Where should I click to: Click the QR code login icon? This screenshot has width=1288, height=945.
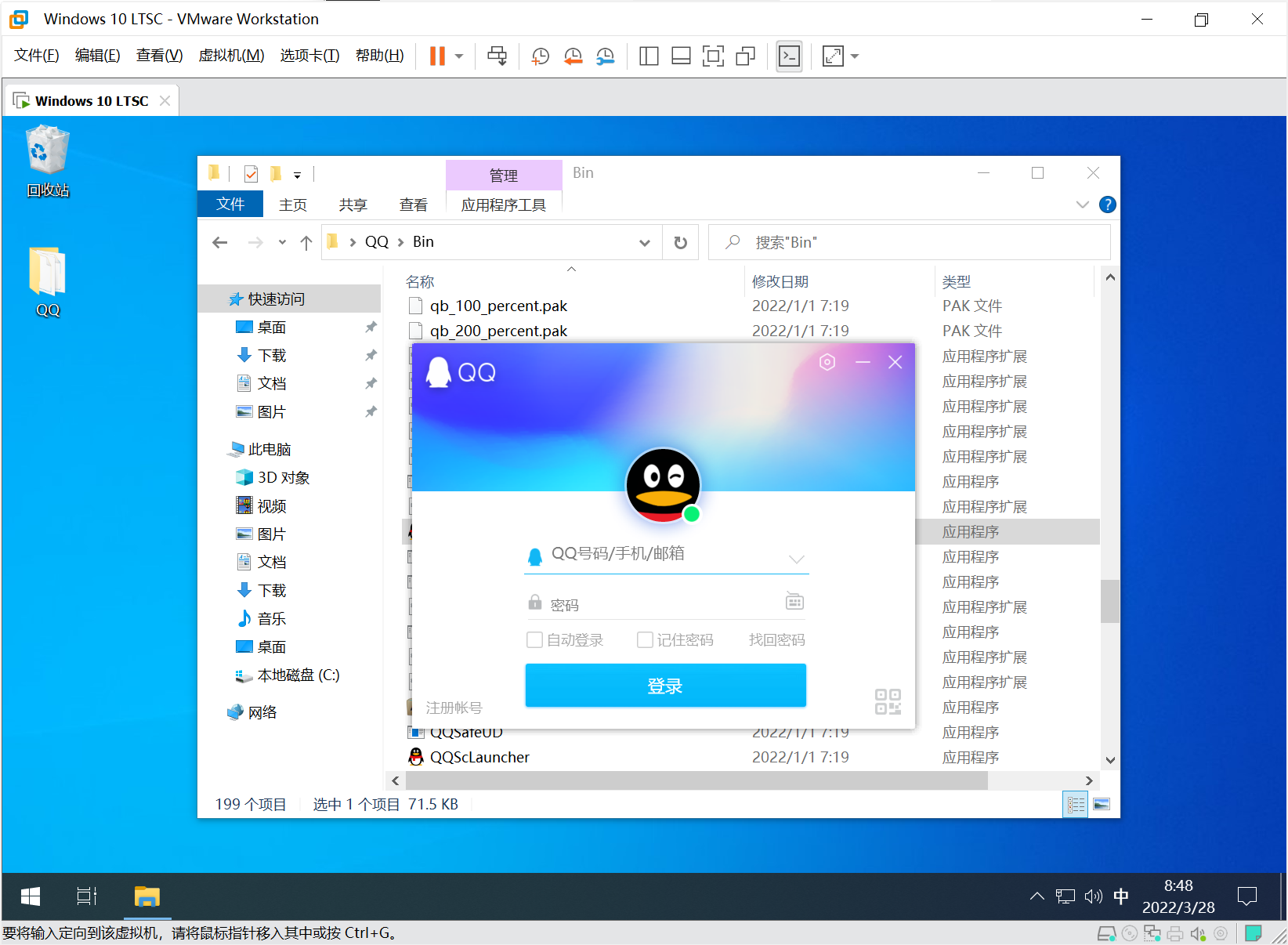click(888, 701)
